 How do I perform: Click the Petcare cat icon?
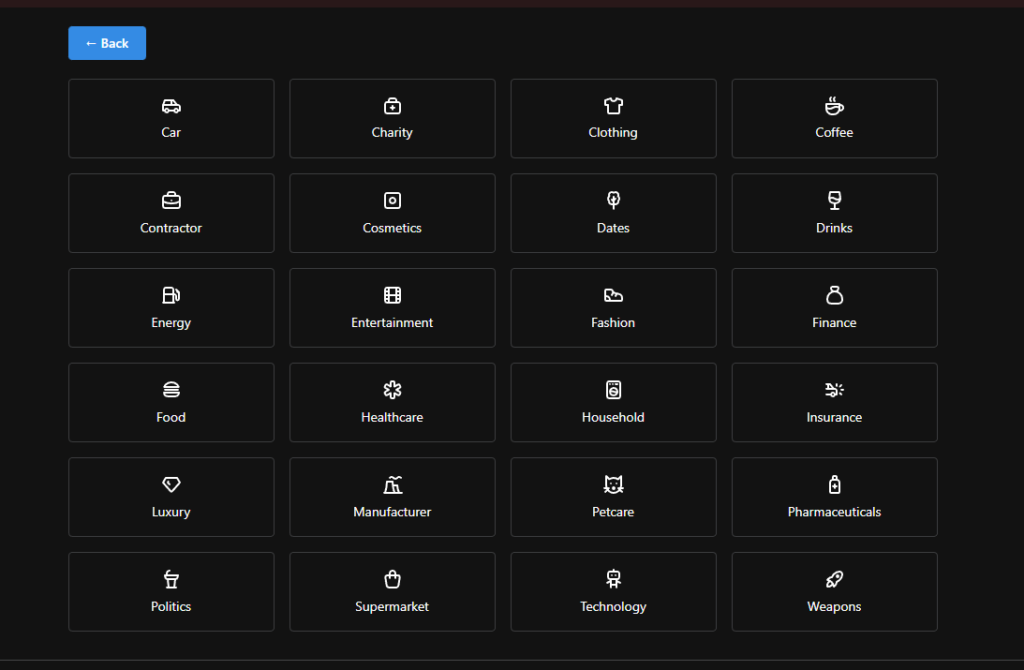tap(613, 485)
